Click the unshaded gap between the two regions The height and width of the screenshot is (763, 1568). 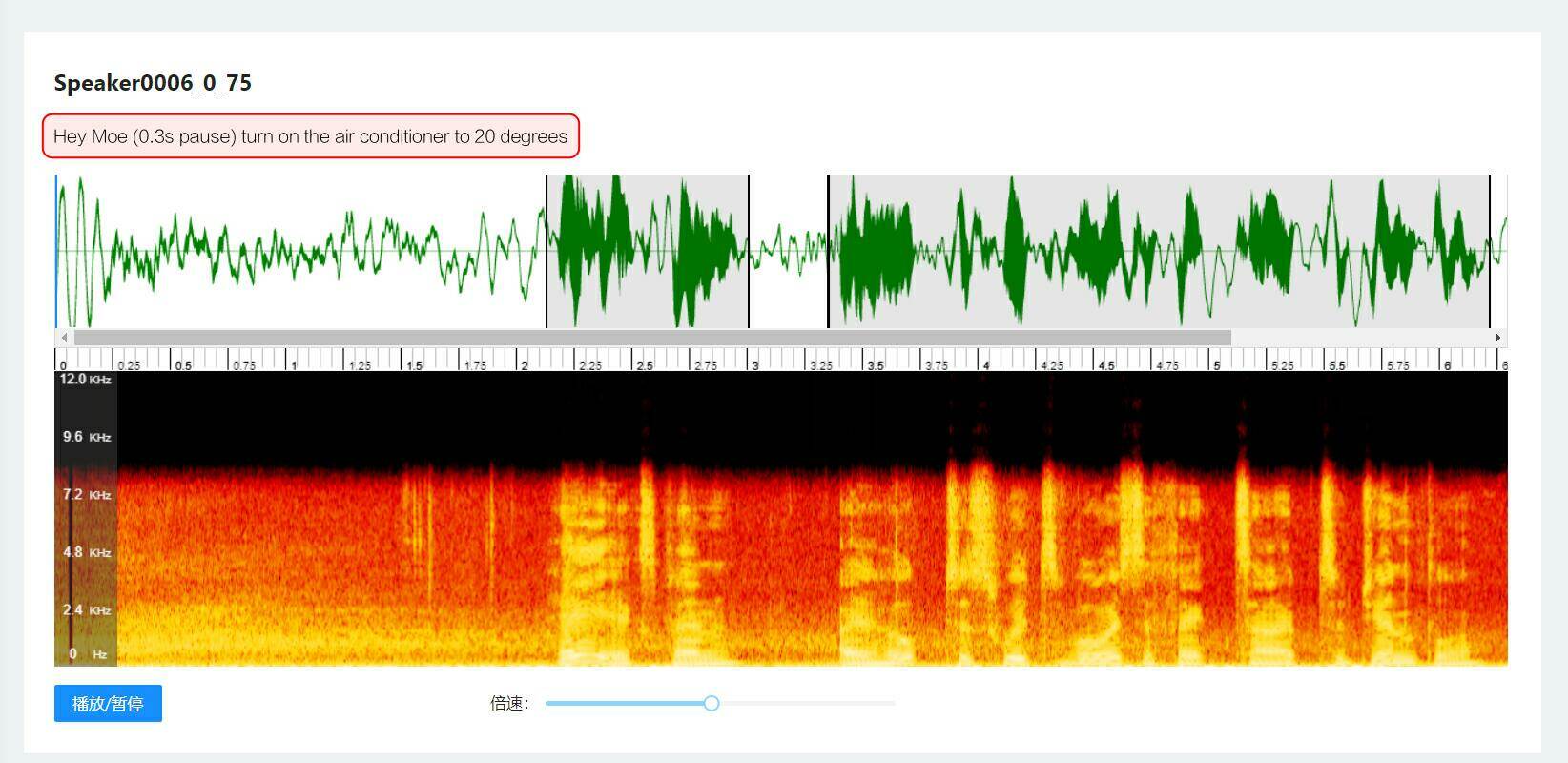(788, 251)
